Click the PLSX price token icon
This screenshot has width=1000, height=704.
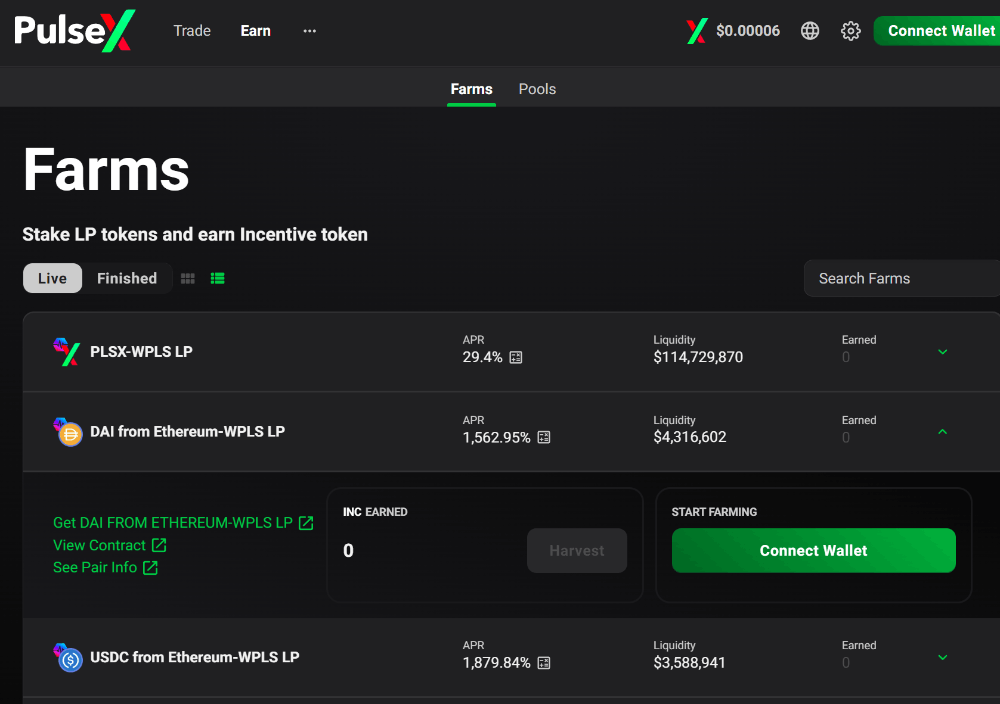click(x=696, y=31)
